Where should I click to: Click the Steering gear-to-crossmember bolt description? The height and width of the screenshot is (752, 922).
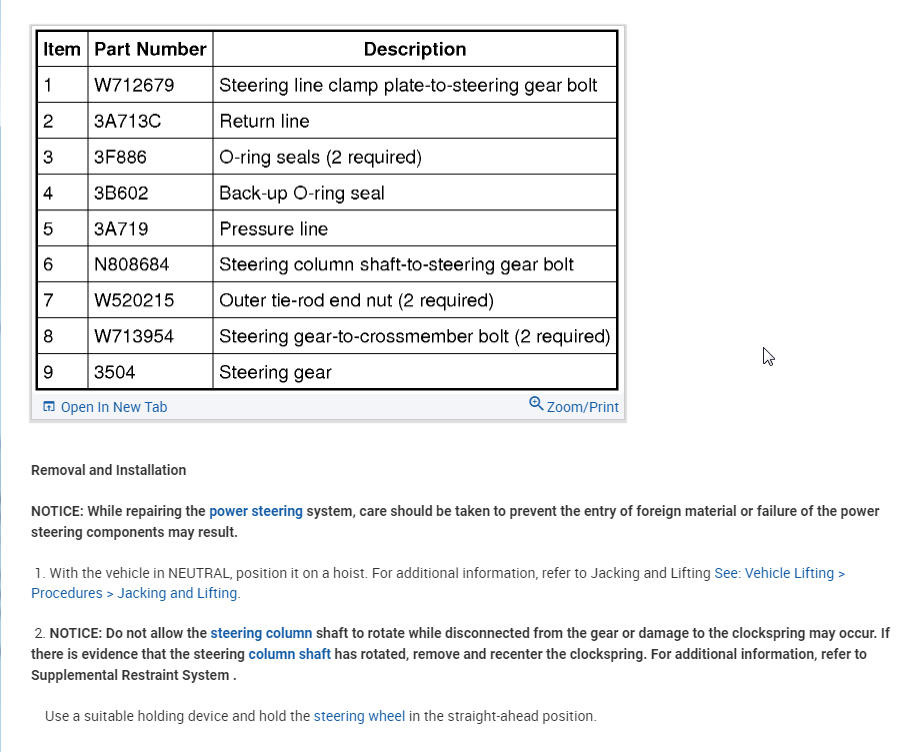point(415,336)
